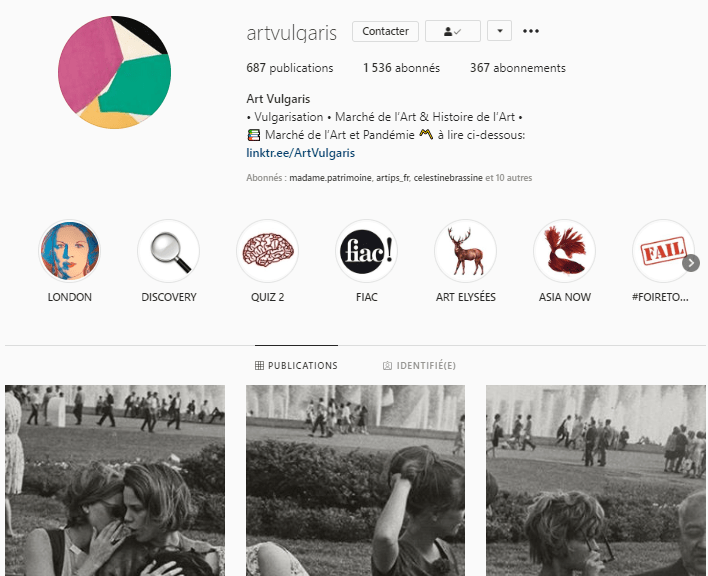Toggle the following status button
This screenshot has height=576, width=708.
coord(452,31)
